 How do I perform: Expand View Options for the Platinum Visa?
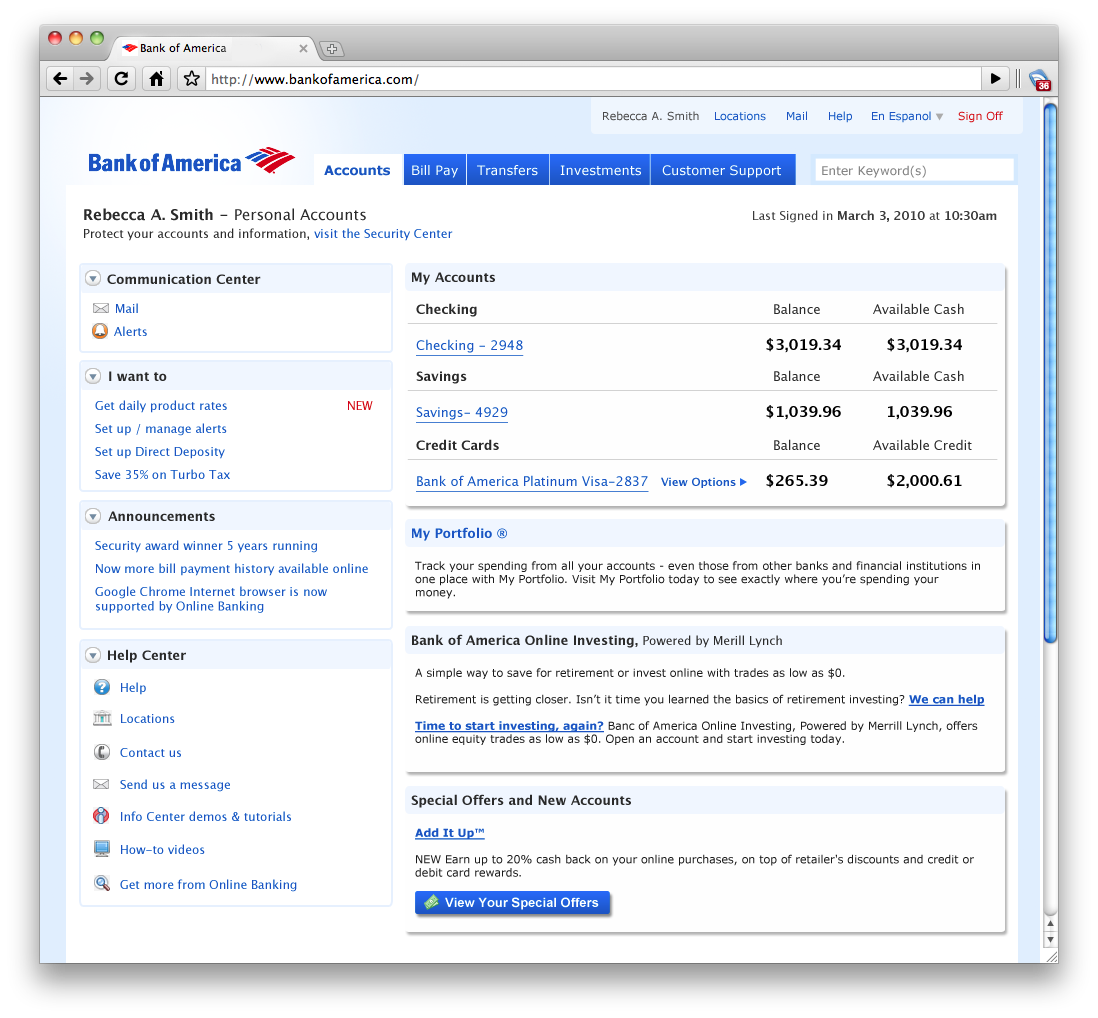(x=704, y=481)
